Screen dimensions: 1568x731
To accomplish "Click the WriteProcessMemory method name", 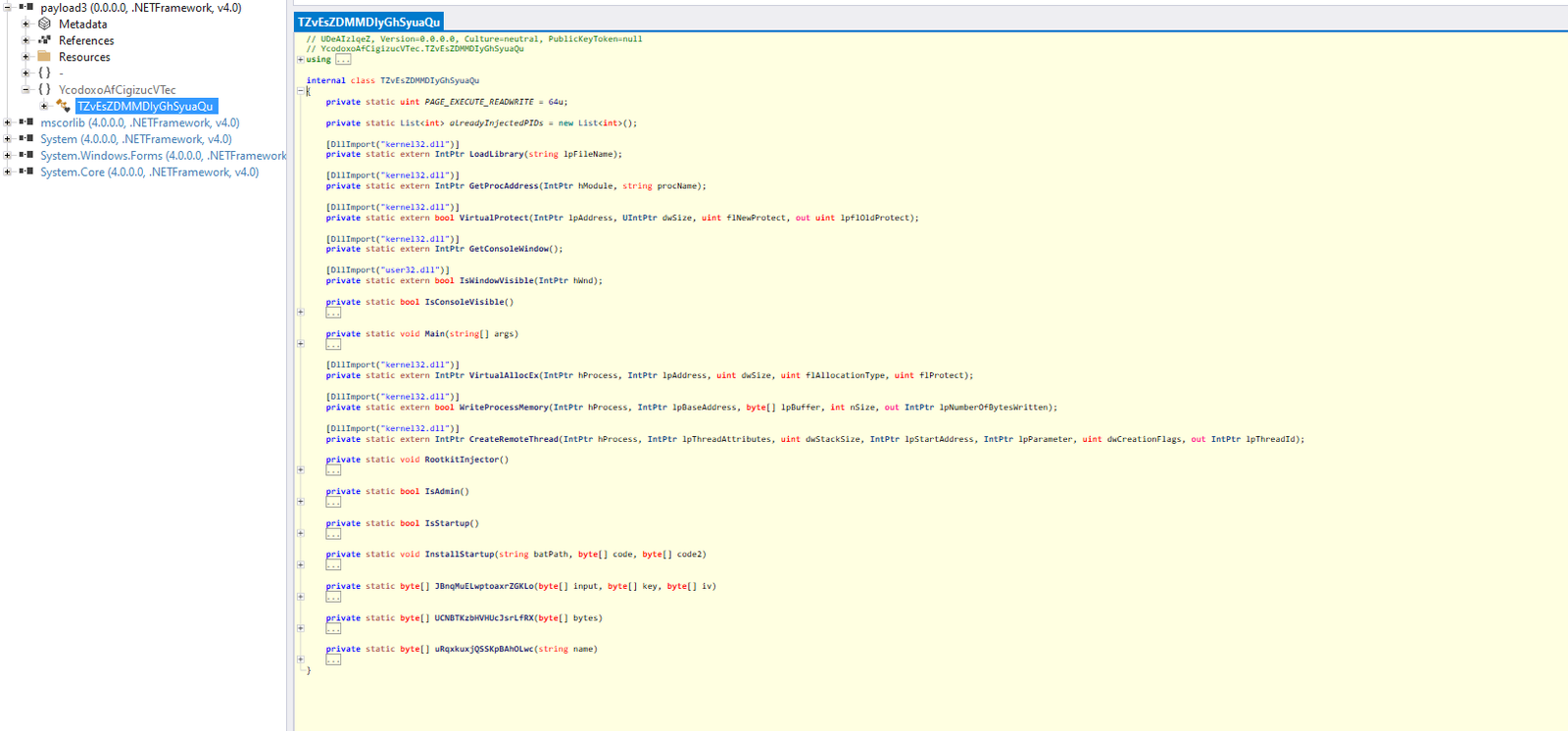I will (x=504, y=407).
